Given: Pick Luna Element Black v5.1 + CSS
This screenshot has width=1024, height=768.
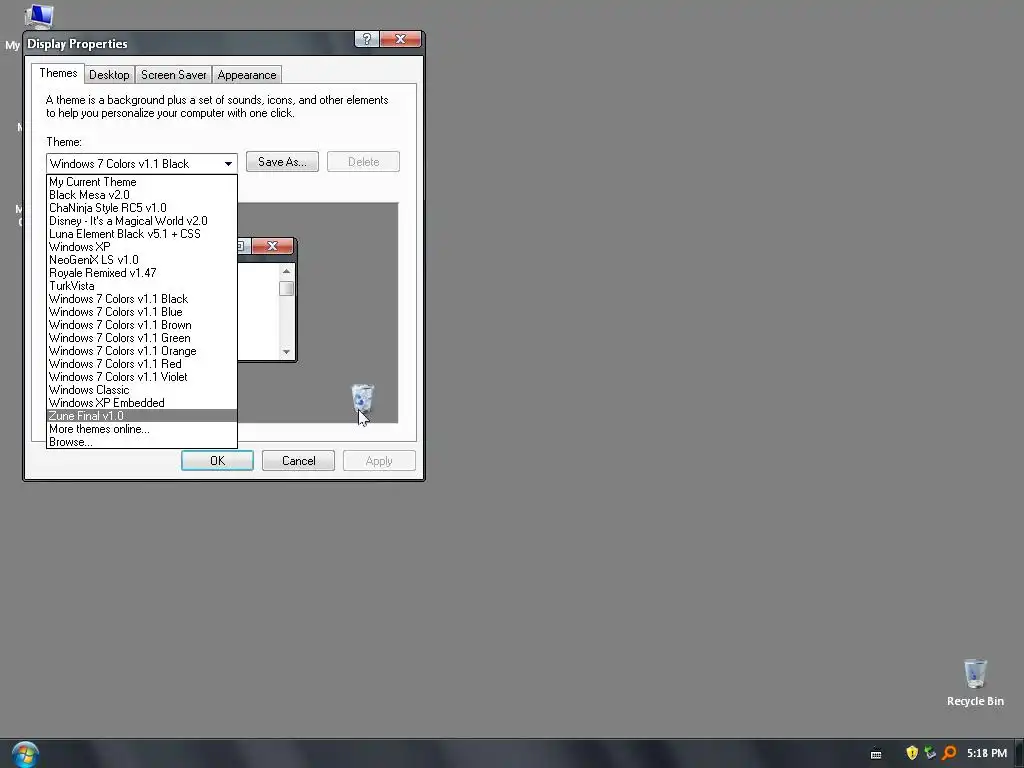Looking at the screenshot, I should pos(142,234).
